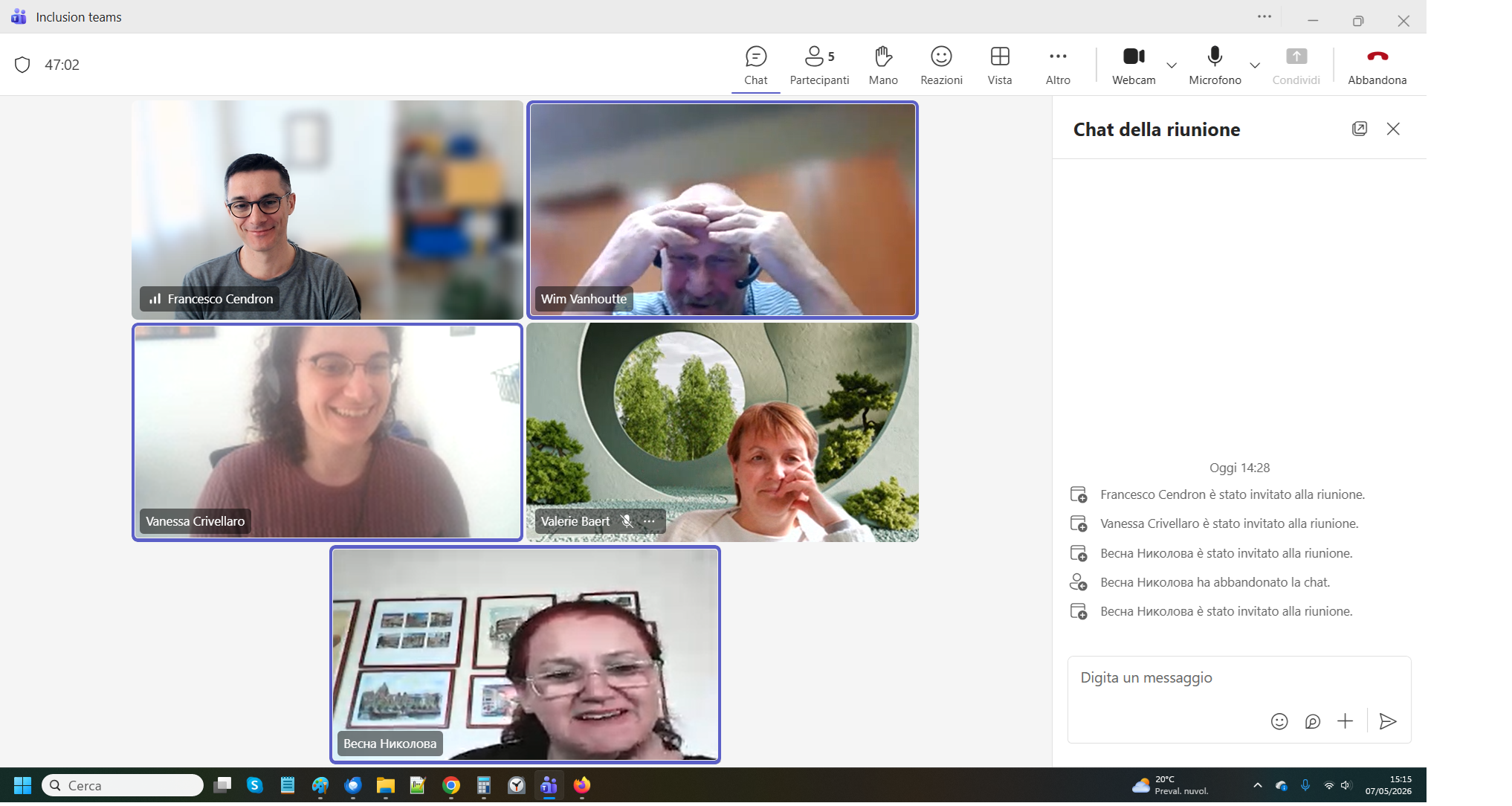Image resolution: width=1512 pixels, height=806 pixels.
Task: Show hidden system tray icons
Action: [1257, 785]
